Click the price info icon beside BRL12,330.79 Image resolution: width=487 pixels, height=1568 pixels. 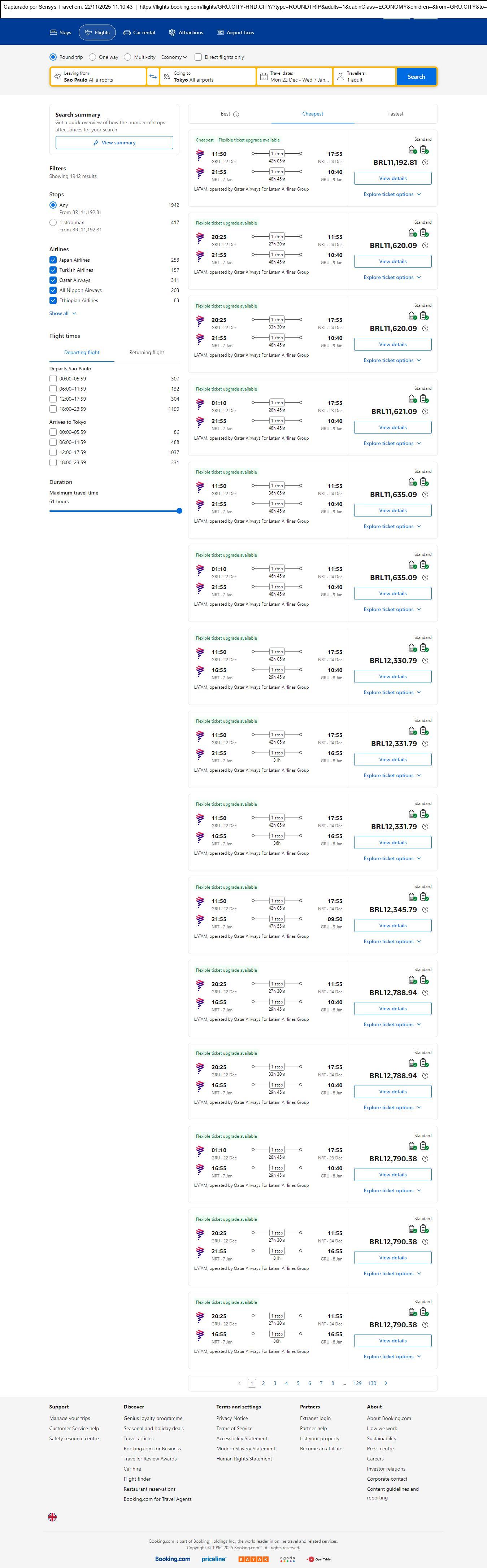[x=425, y=661]
